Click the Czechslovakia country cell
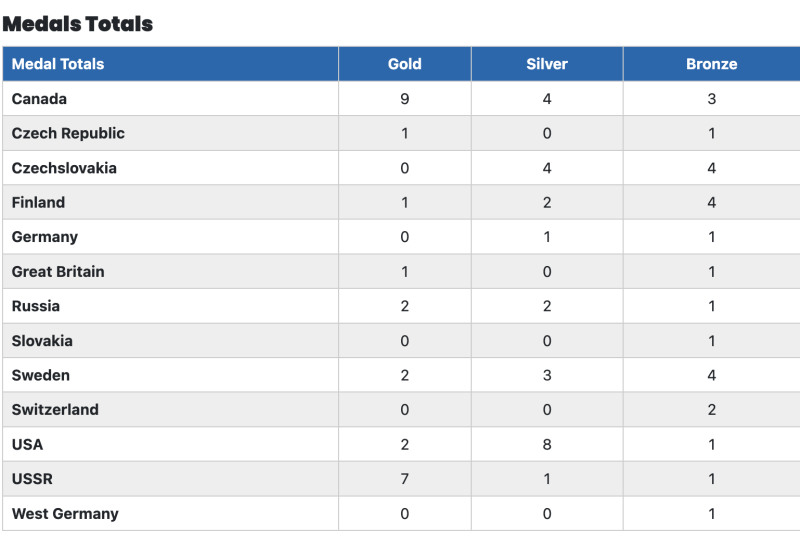Image resolution: width=800 pixels, height=533 pixels. click(64, 168)
